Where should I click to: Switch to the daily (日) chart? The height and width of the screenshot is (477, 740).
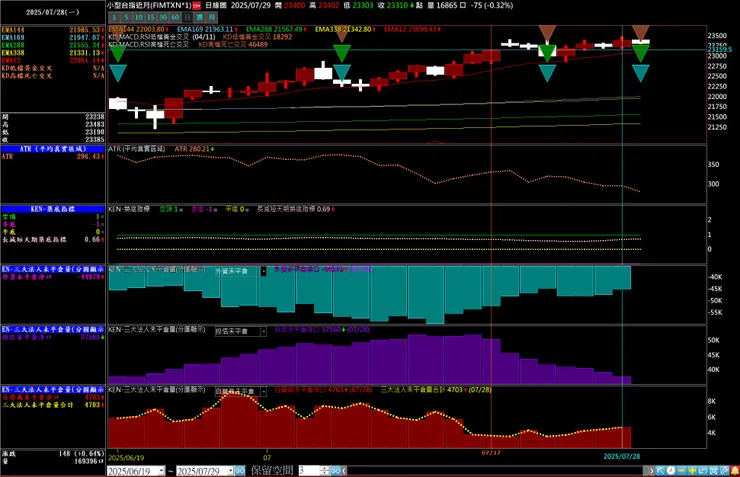pyautogui.click(x=187, y=17)
